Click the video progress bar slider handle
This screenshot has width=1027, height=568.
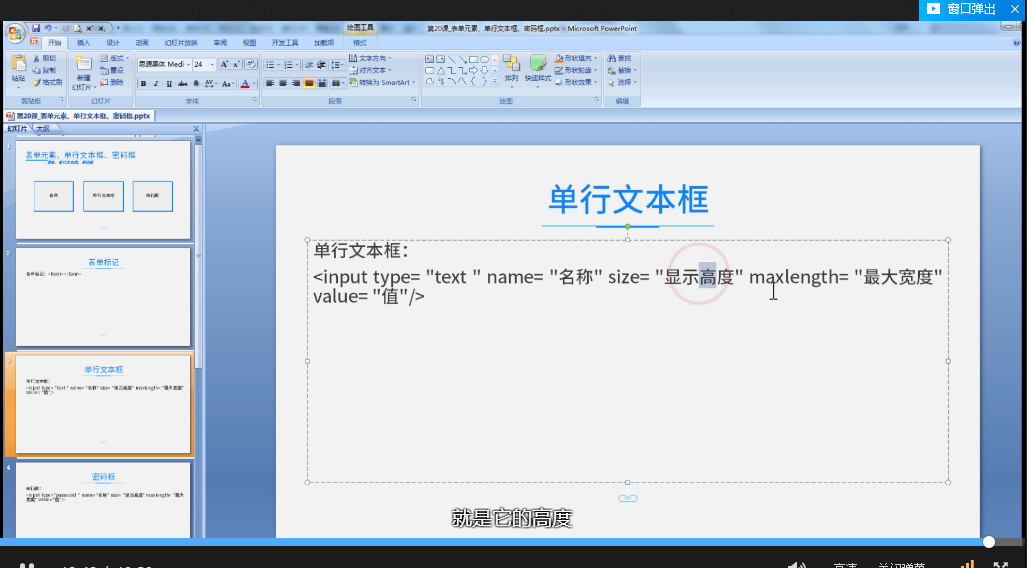(x=989, y=542)
